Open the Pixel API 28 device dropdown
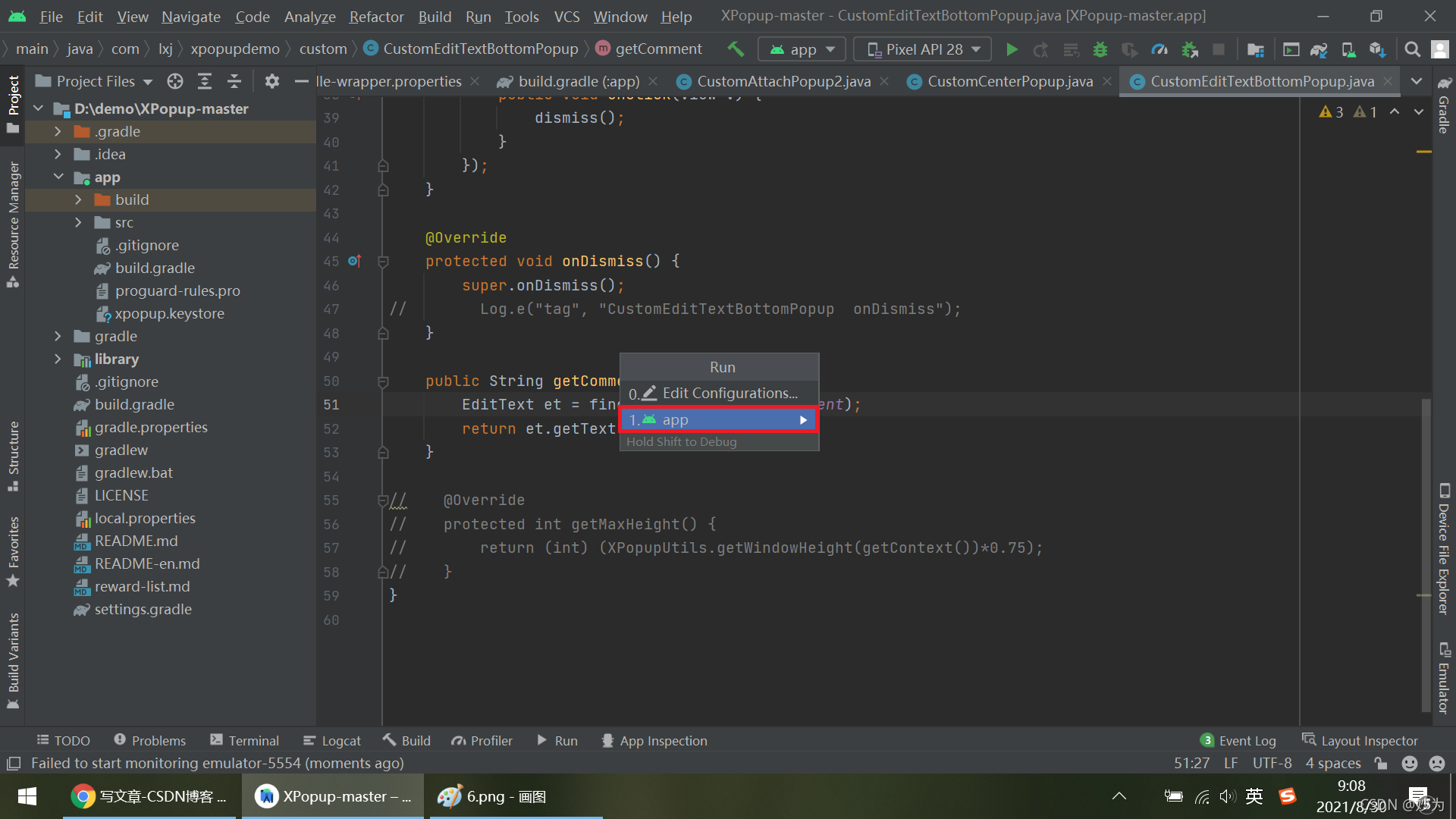 point(923,49)
